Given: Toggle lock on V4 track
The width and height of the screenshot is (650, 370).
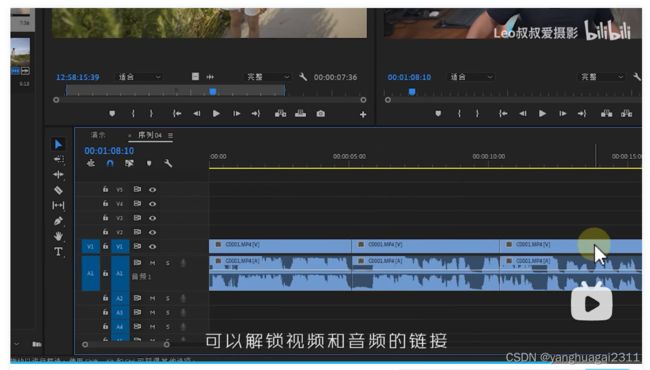Looking at the screenshot, I should point(105,203).
